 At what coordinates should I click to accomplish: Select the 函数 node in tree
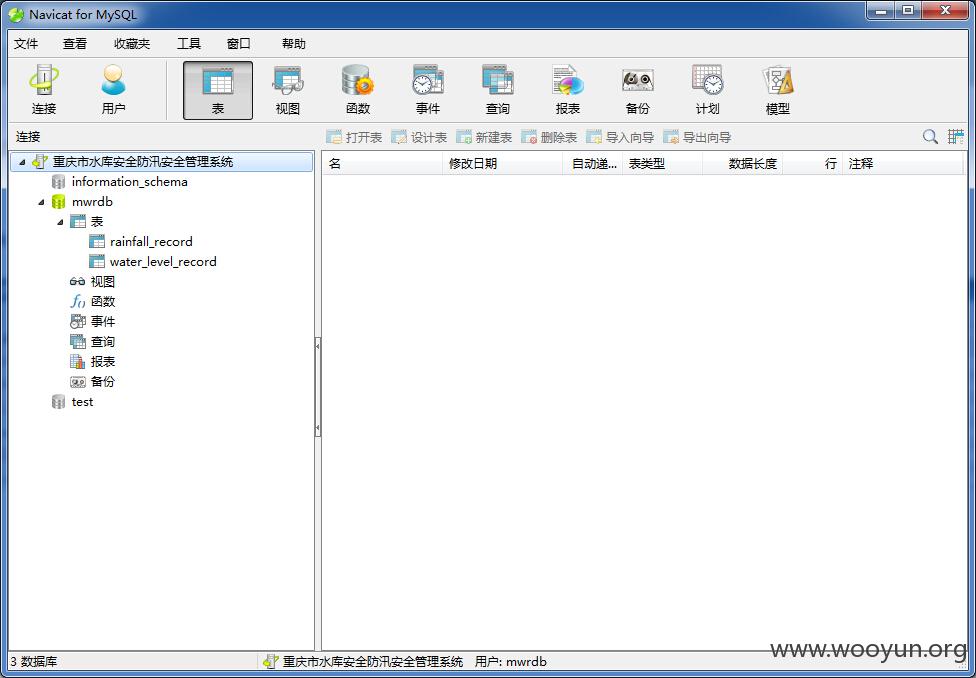click(103, 301)
